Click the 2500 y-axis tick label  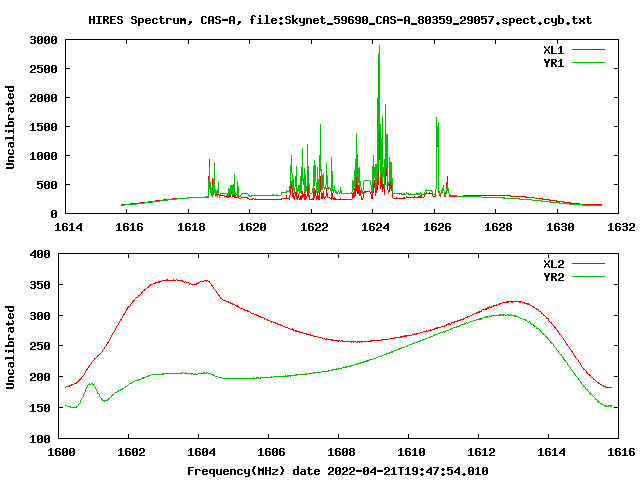pyautogui.click(x=43, y=69)
